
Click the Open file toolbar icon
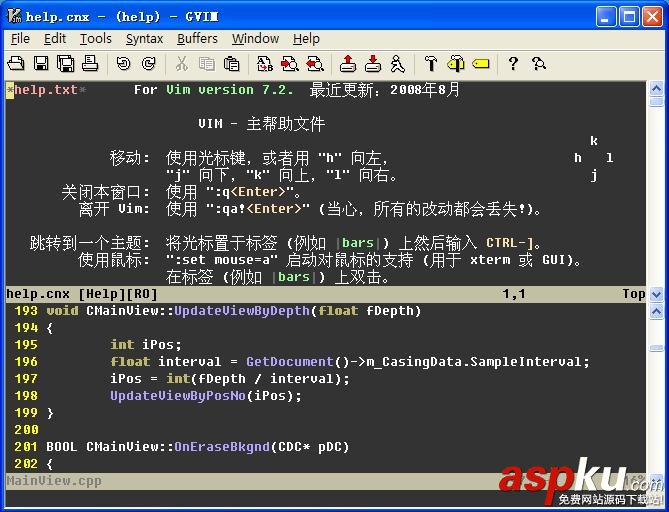[16, 64]
